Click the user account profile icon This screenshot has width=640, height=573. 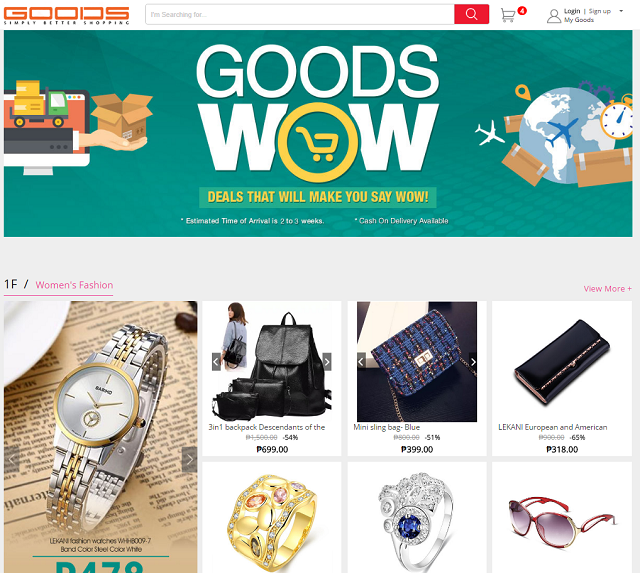point(554,16)
